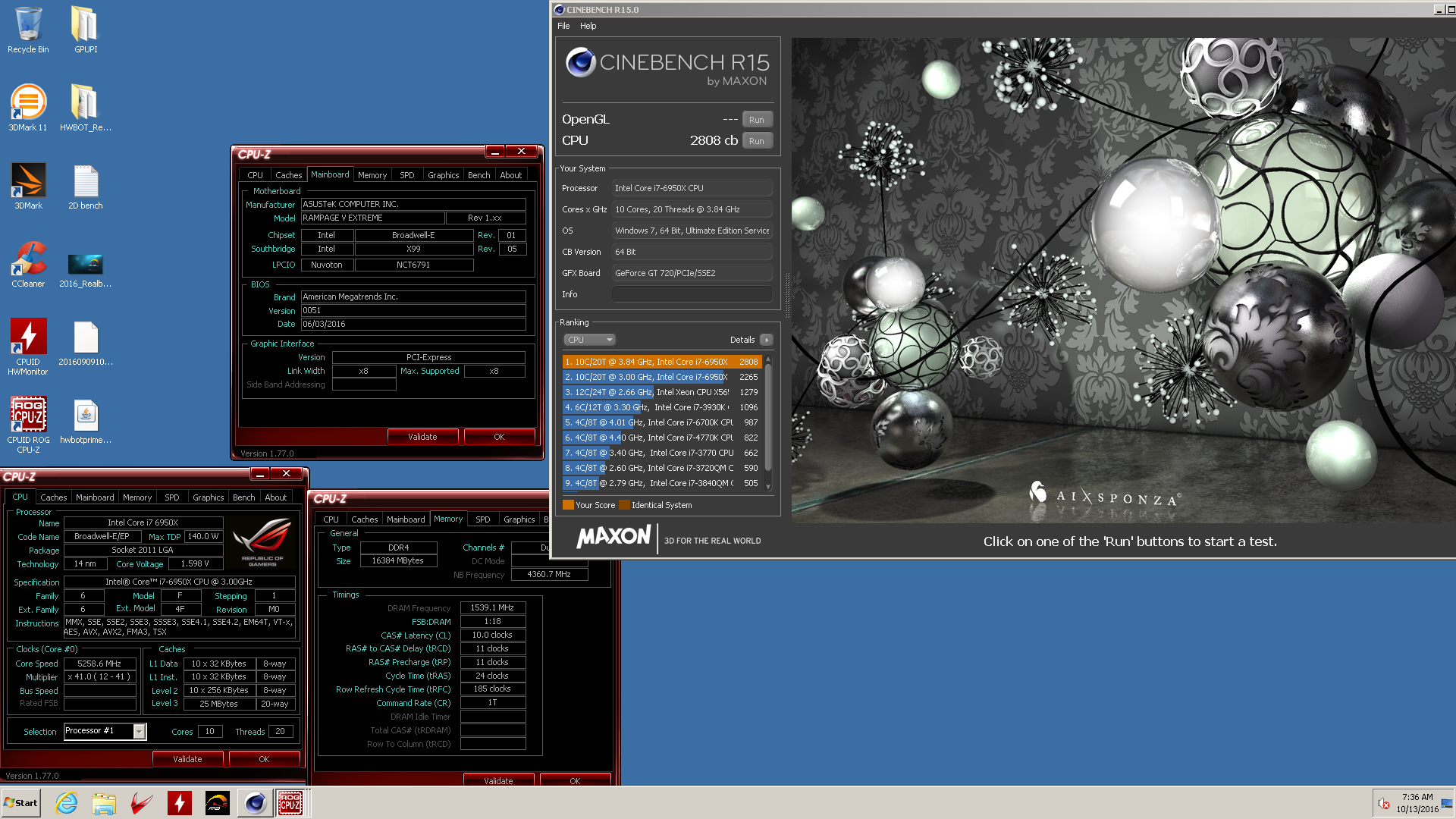Open the Recycle Bin desktop icon
Screen dimensions: 1456x819
click(28, 30)
